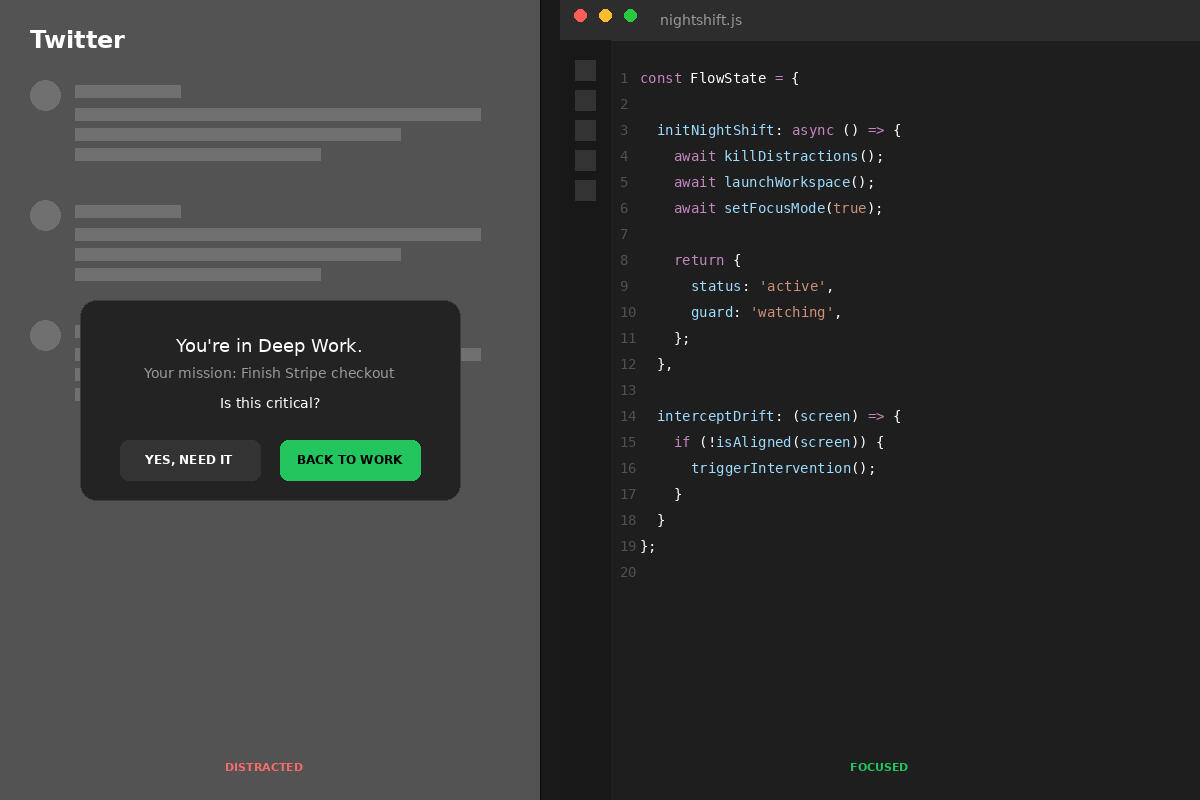
Task: Click the green FOCUSED status label
Action: 878,767
